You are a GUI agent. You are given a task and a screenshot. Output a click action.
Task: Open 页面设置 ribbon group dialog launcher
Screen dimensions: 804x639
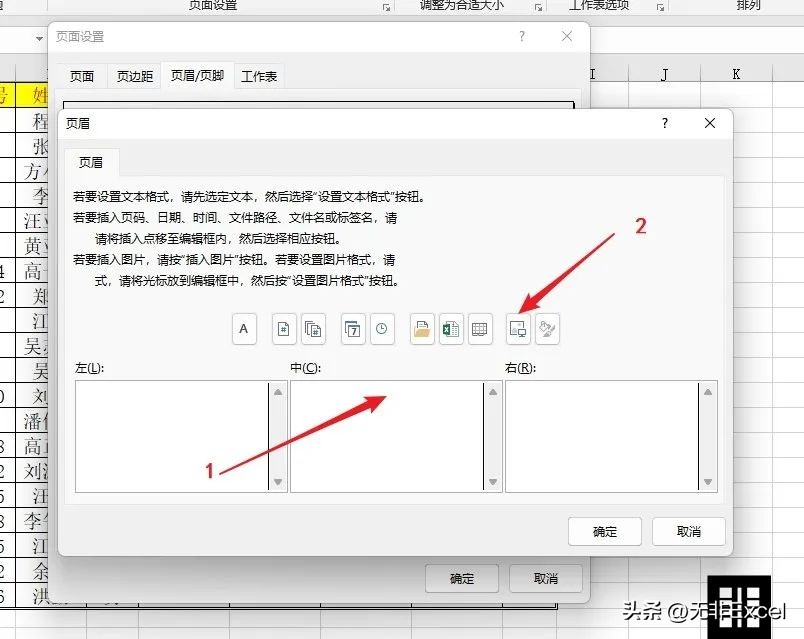pyautogui.click(x=386, y=7)
